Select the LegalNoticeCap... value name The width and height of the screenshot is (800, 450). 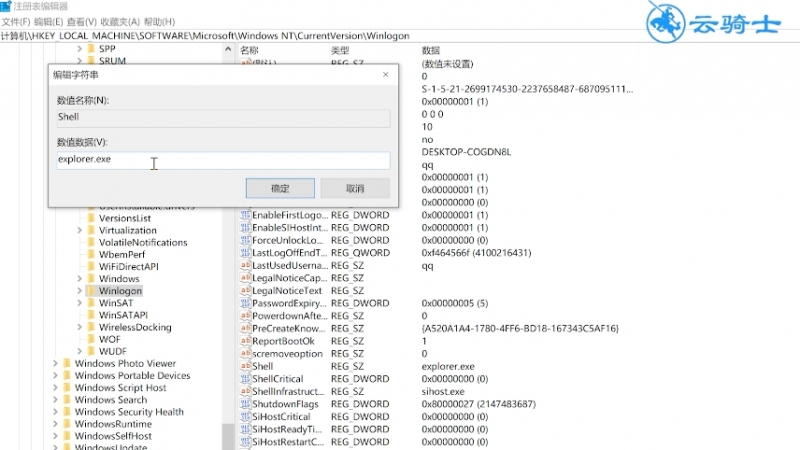point(290,278)
